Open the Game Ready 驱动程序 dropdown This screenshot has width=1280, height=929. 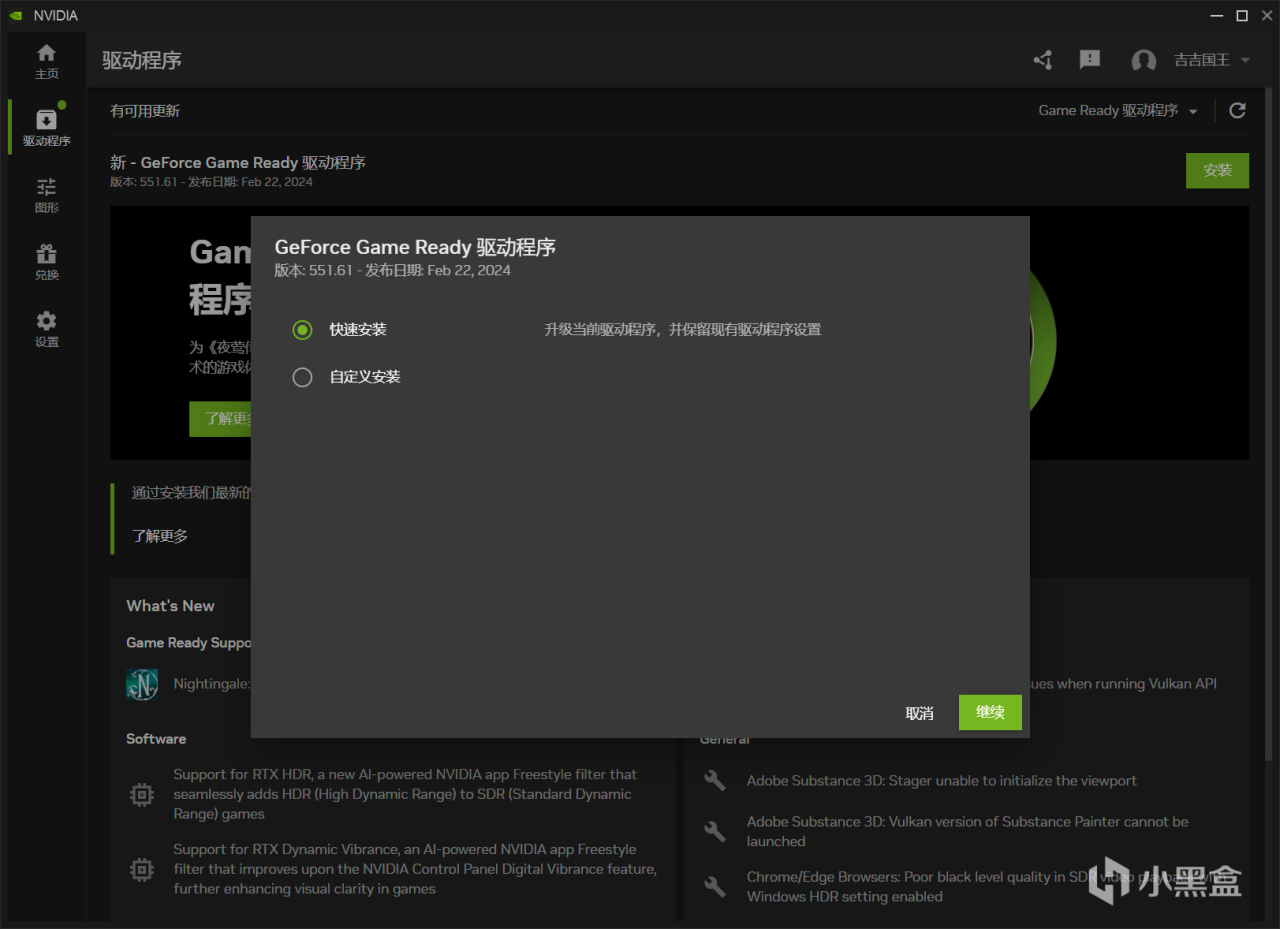(x=1118, y=110)
